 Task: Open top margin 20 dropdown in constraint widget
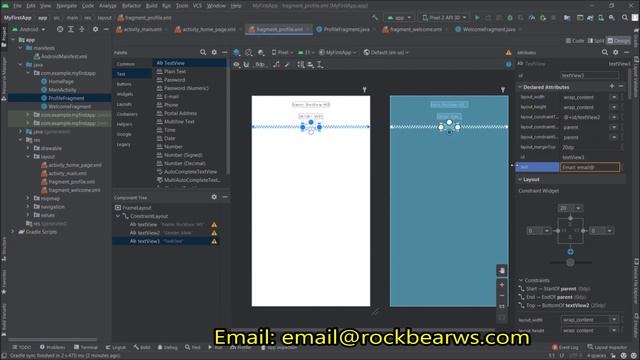tap(578, 208)
